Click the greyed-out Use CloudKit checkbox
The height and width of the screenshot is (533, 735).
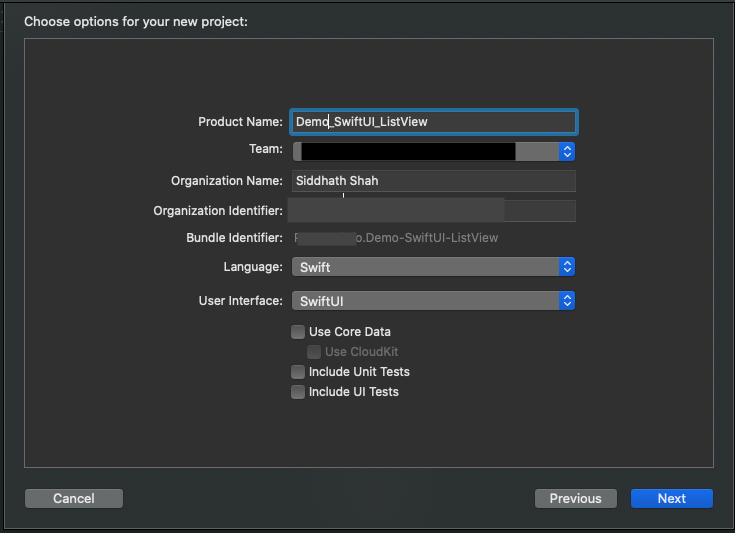pos(314,352)
